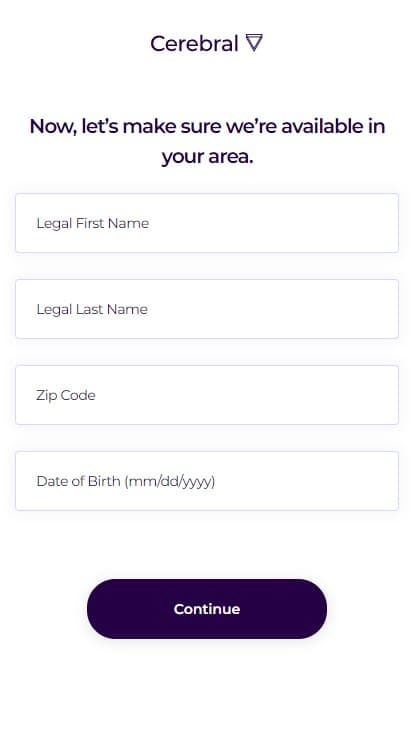This screenshot has width=414, height=736.
Task: Click the 'Legal First Name' placeholder text
Action: pyautogui.click(x=92, y=223)
